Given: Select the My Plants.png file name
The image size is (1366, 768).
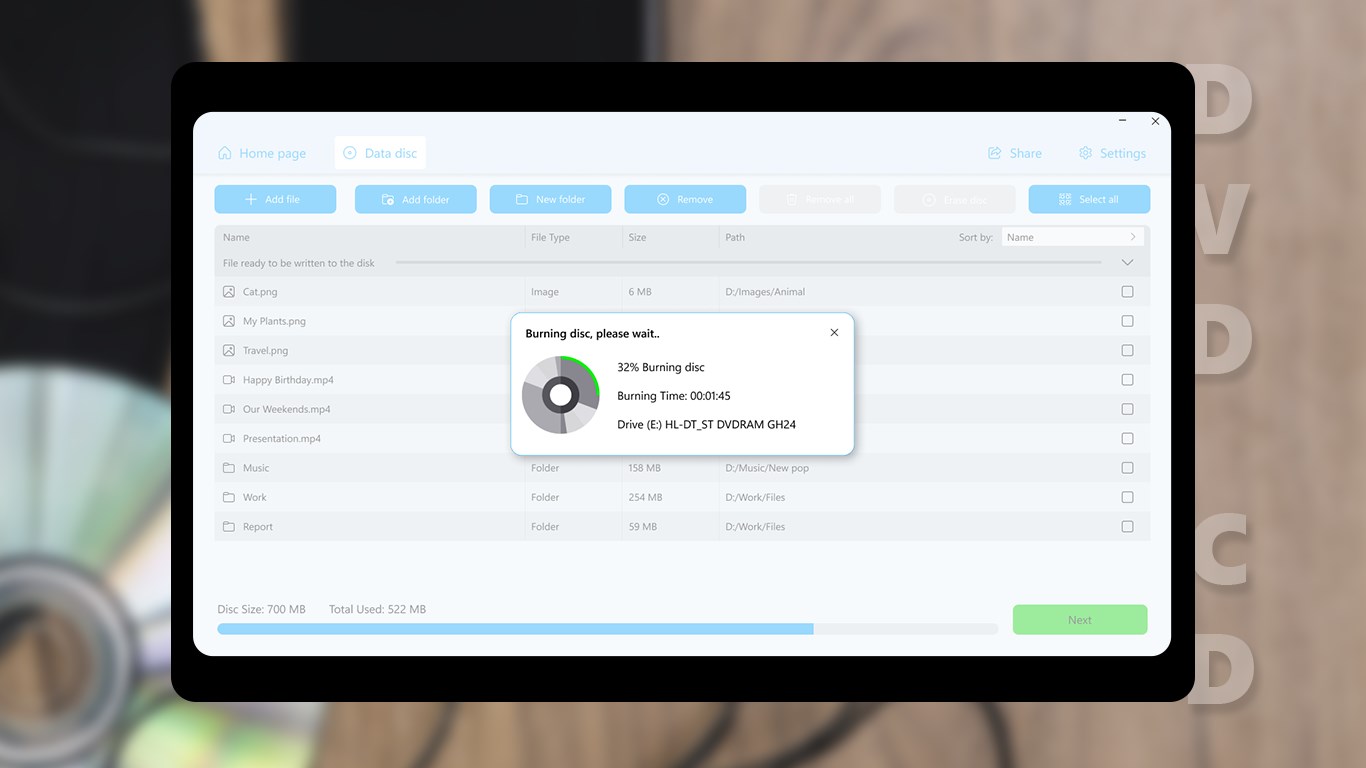Looking at the screenshot, I should click(274, 321).
